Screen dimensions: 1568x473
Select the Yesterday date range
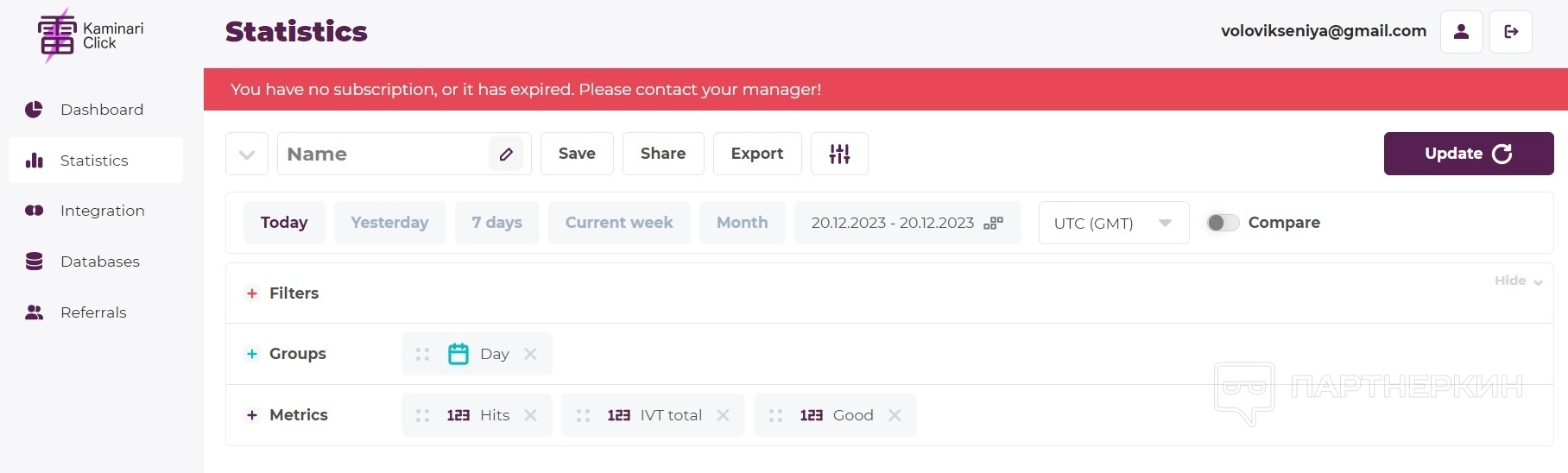pyautogui.click(x=389, y=223)
